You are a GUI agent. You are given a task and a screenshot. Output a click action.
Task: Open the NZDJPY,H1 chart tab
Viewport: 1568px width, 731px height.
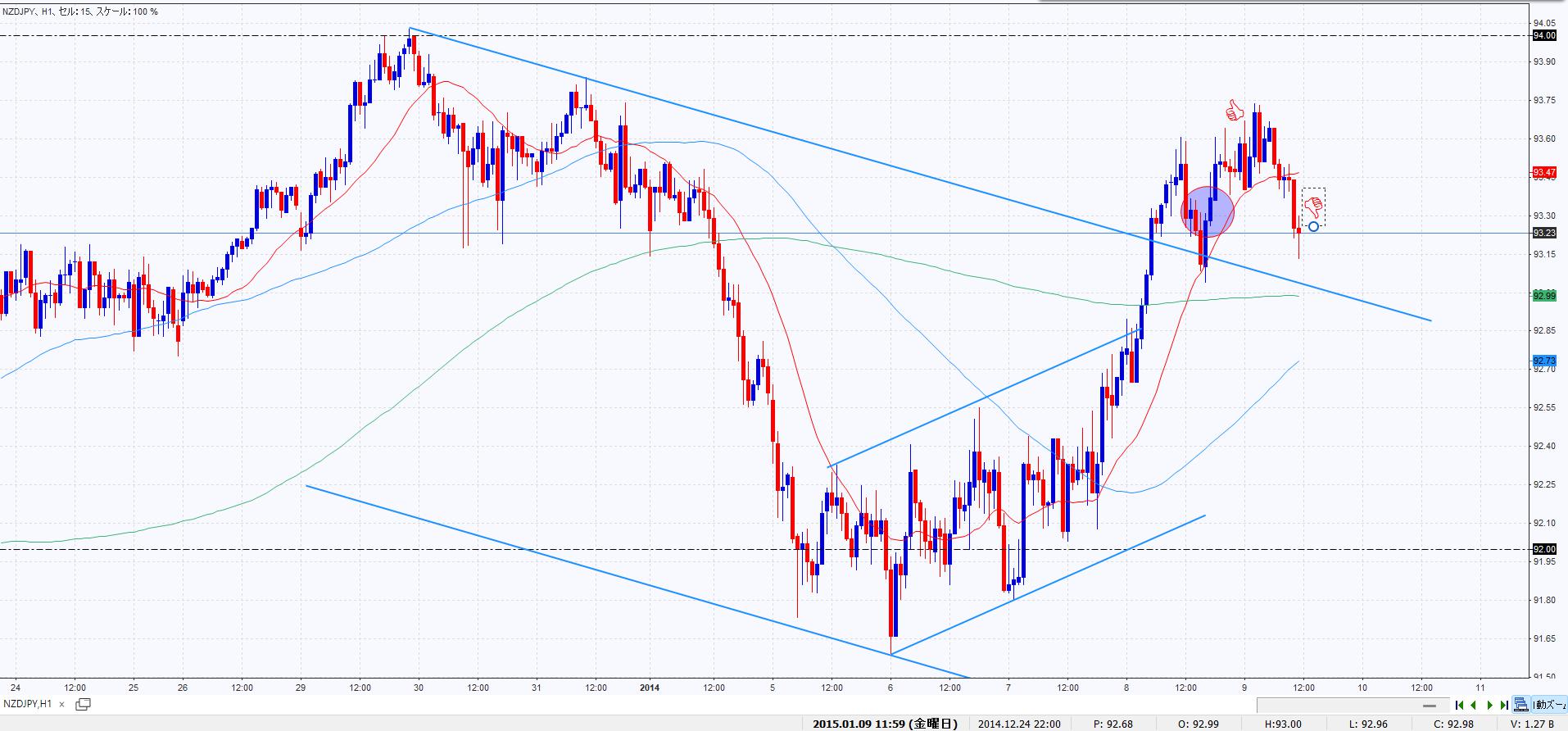pyautogui.click(x=29, y=704)
